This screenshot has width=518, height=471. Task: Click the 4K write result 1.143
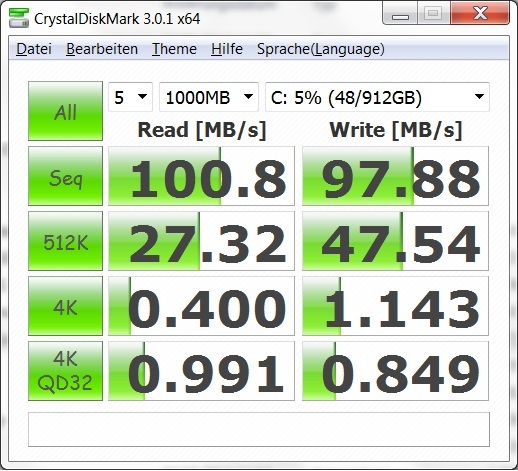pyautogui.click(x=395, y=306)
